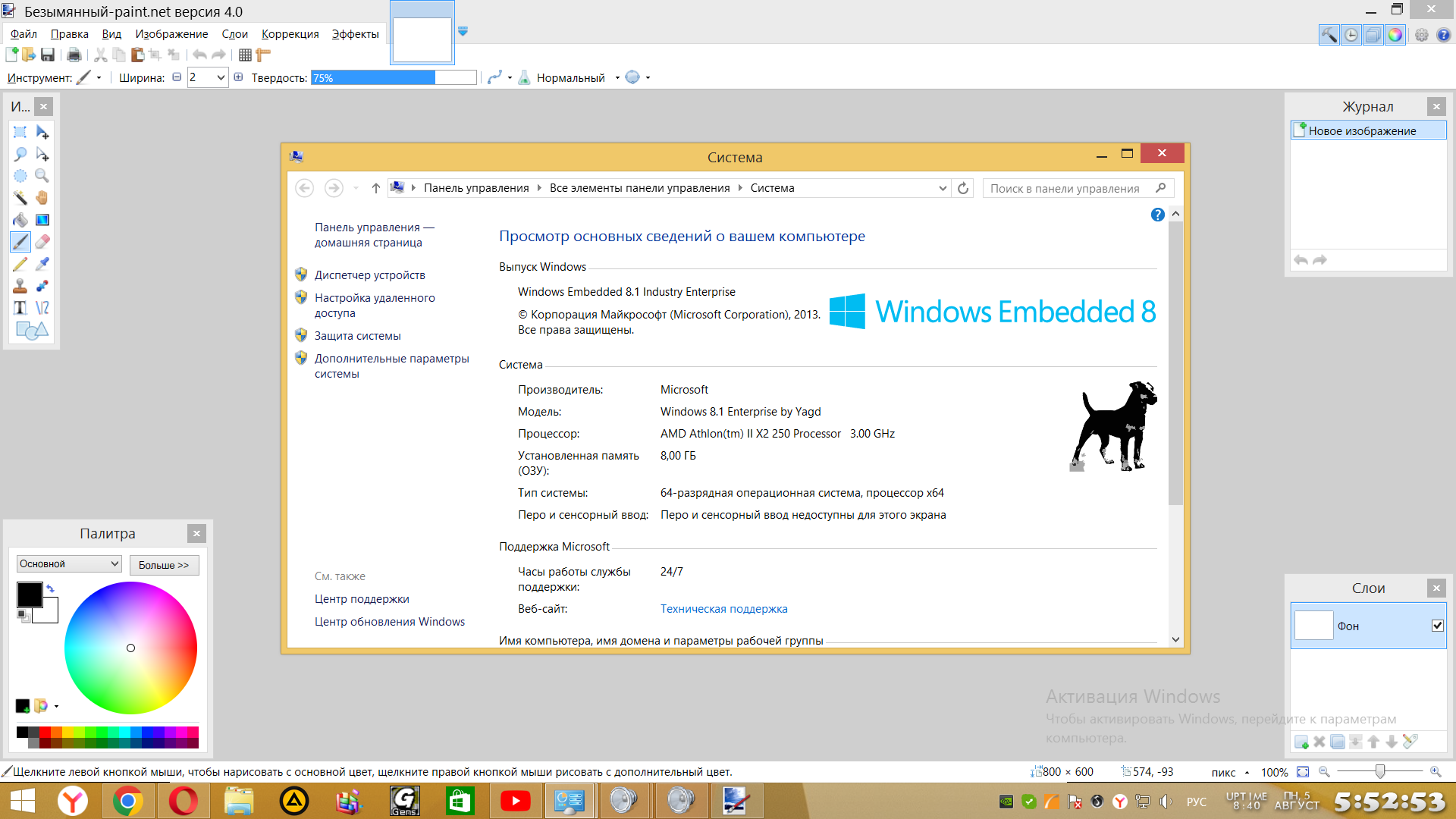The image size is (1456, 819).
Task: Toggle the Tools window button at top right
Action: pos(1329,35)
